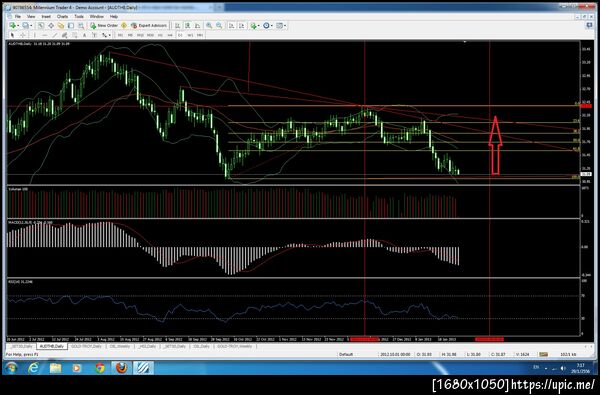Switch chart to bar chart style
The height and width of the screenshot is (395, 600).
pyautogui.click(x=177, y=26)
